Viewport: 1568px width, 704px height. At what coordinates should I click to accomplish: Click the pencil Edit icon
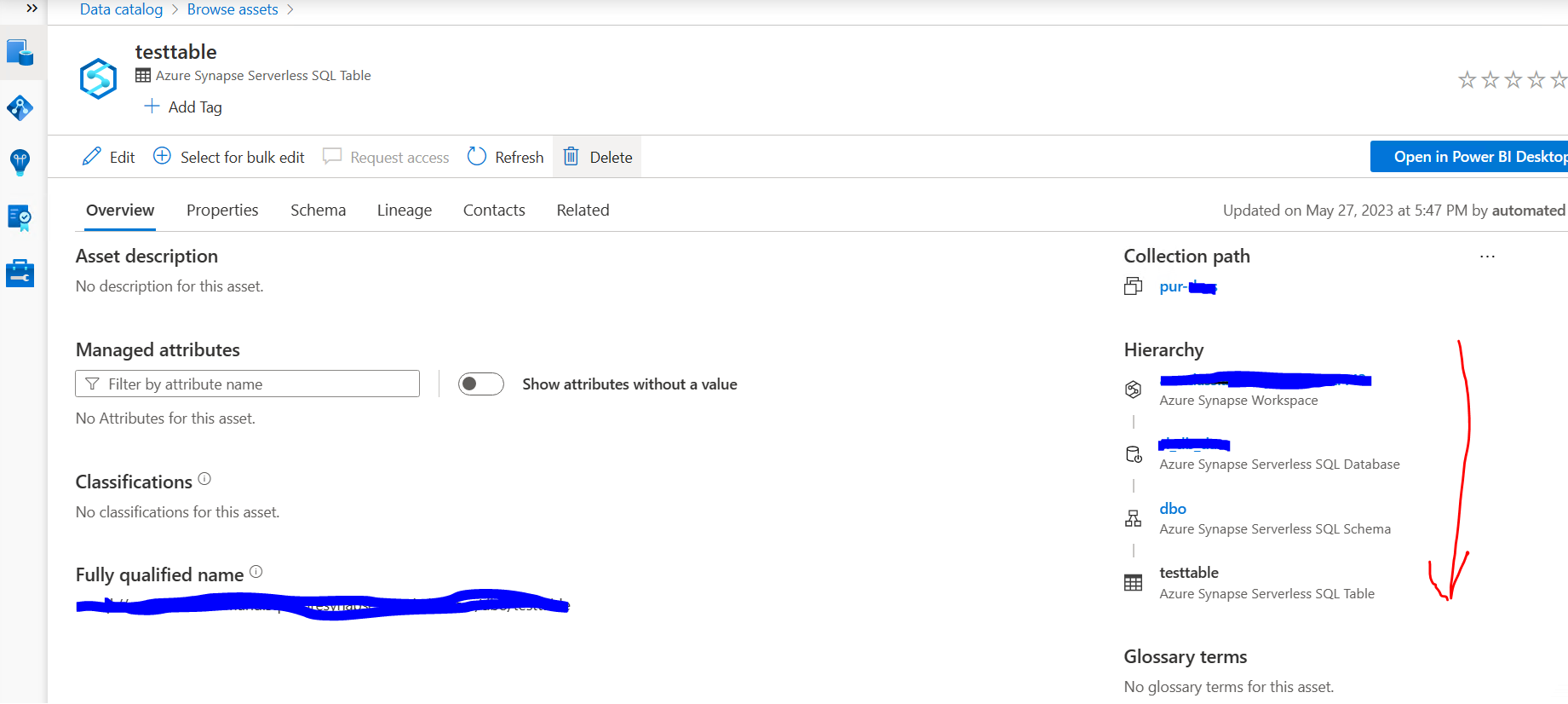click(x=91, y=157)
